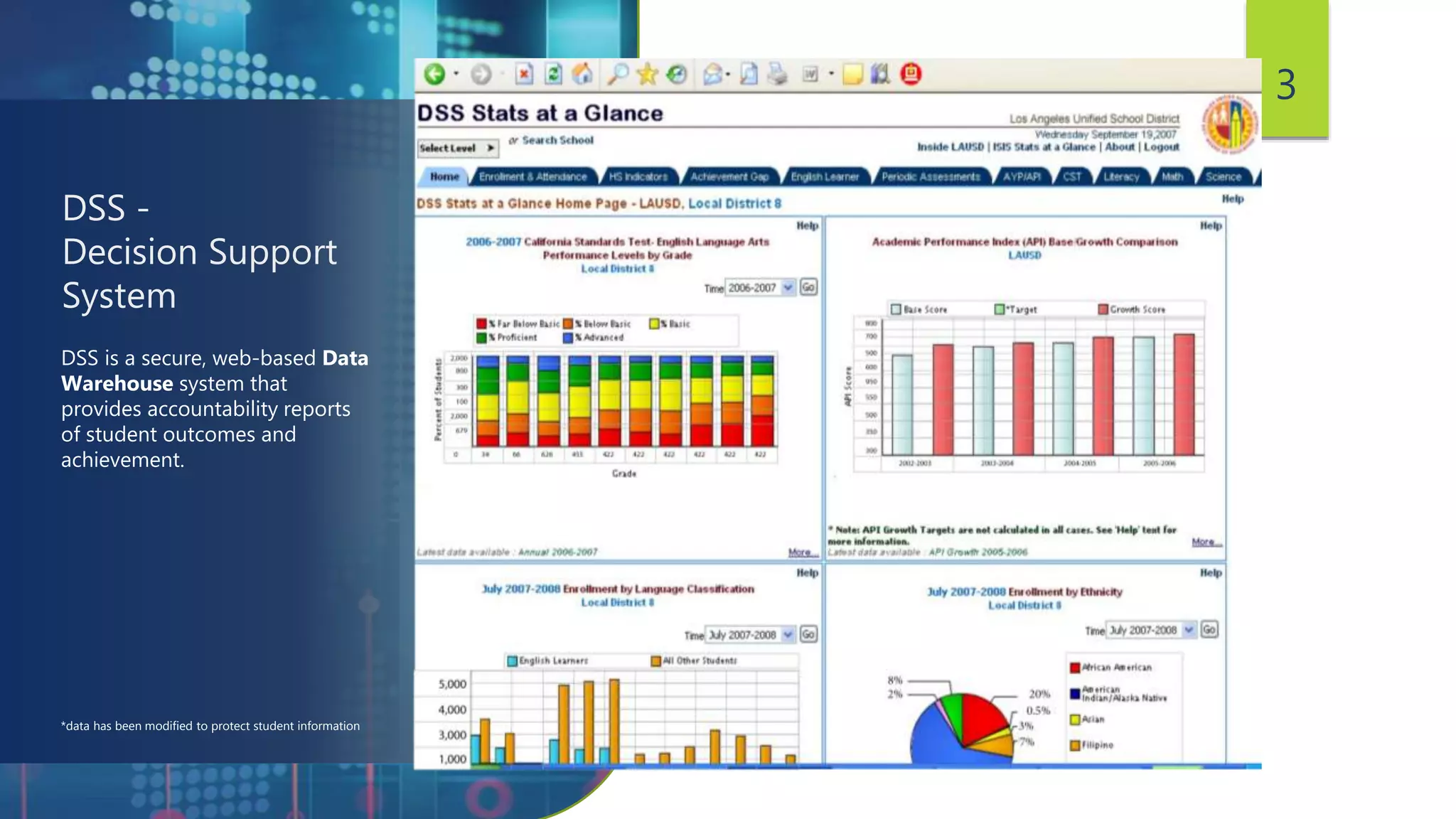Image resolution: width=1456 pixels, height=819 pixels.
Task: Click the browser Forward arrow button
Action: (x=481, y=74)
